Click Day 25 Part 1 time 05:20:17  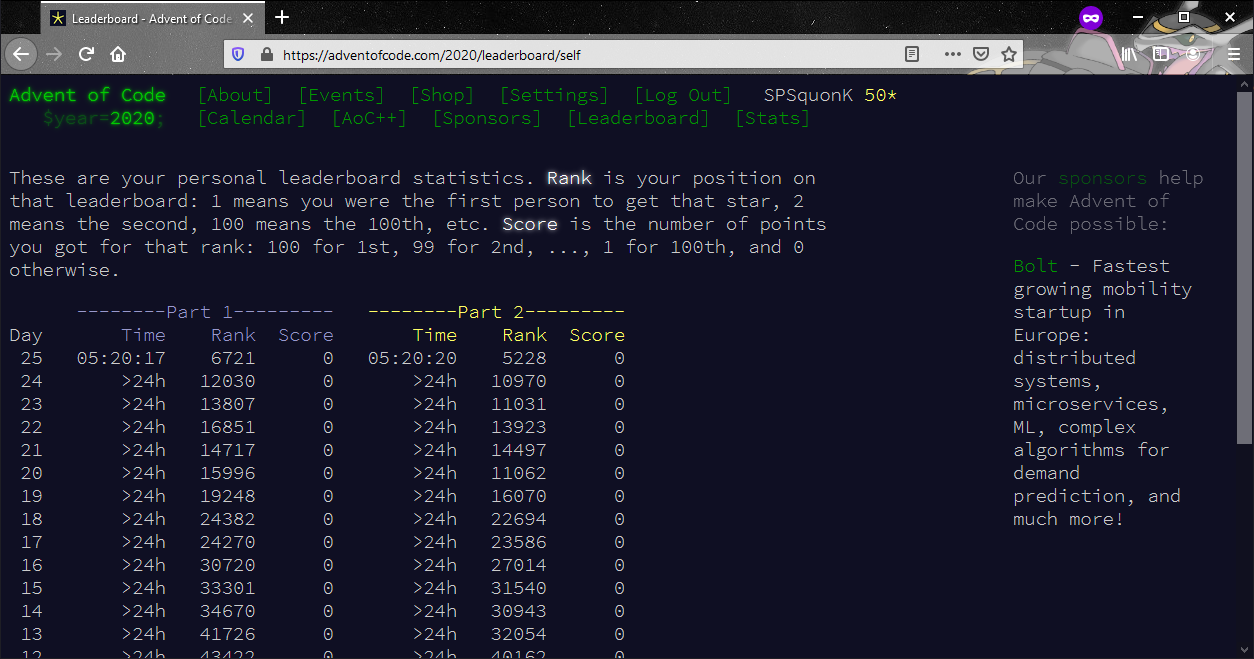tap(121, 358)
